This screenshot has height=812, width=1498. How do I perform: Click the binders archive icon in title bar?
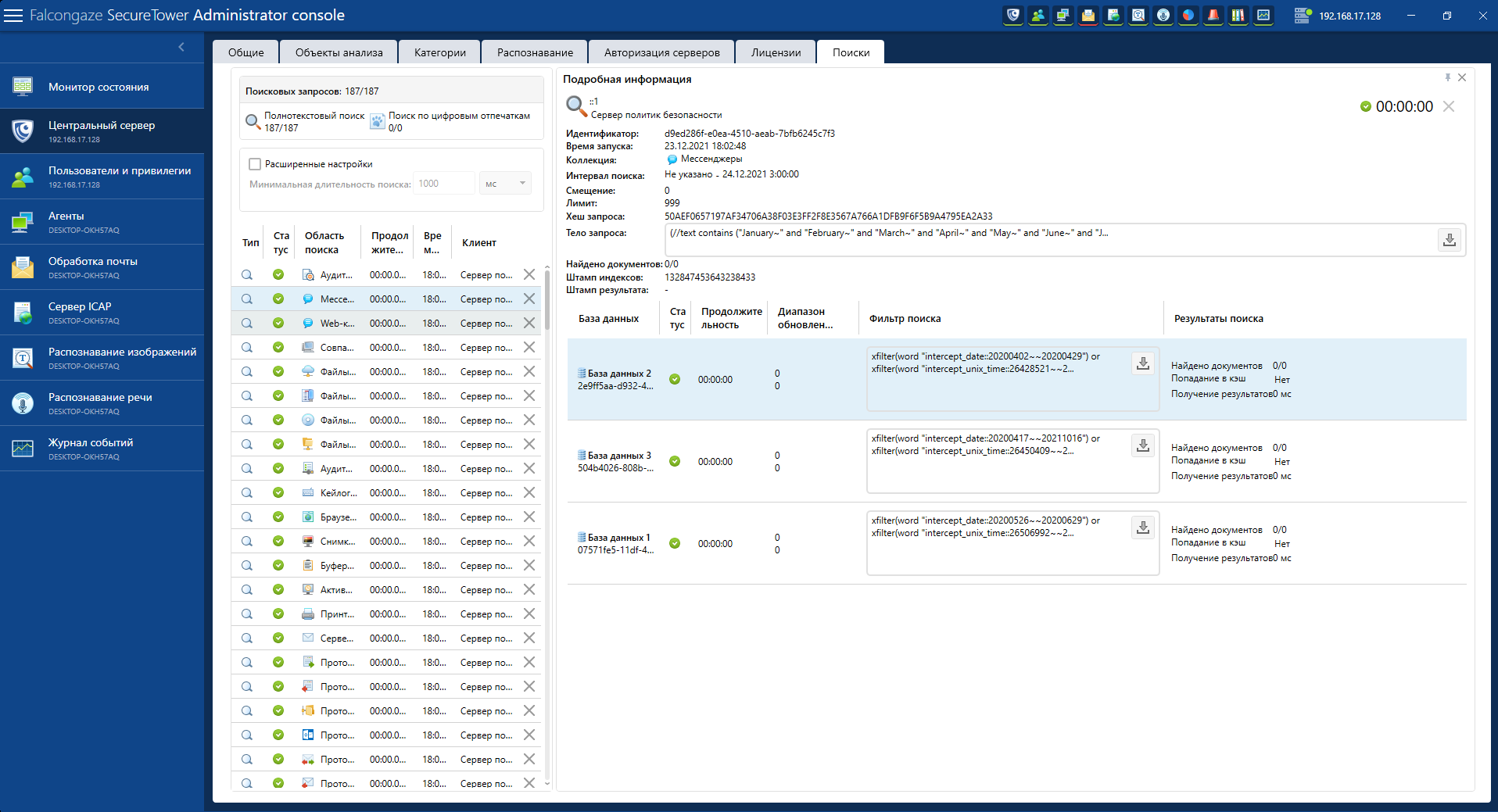coord(1238,16)
